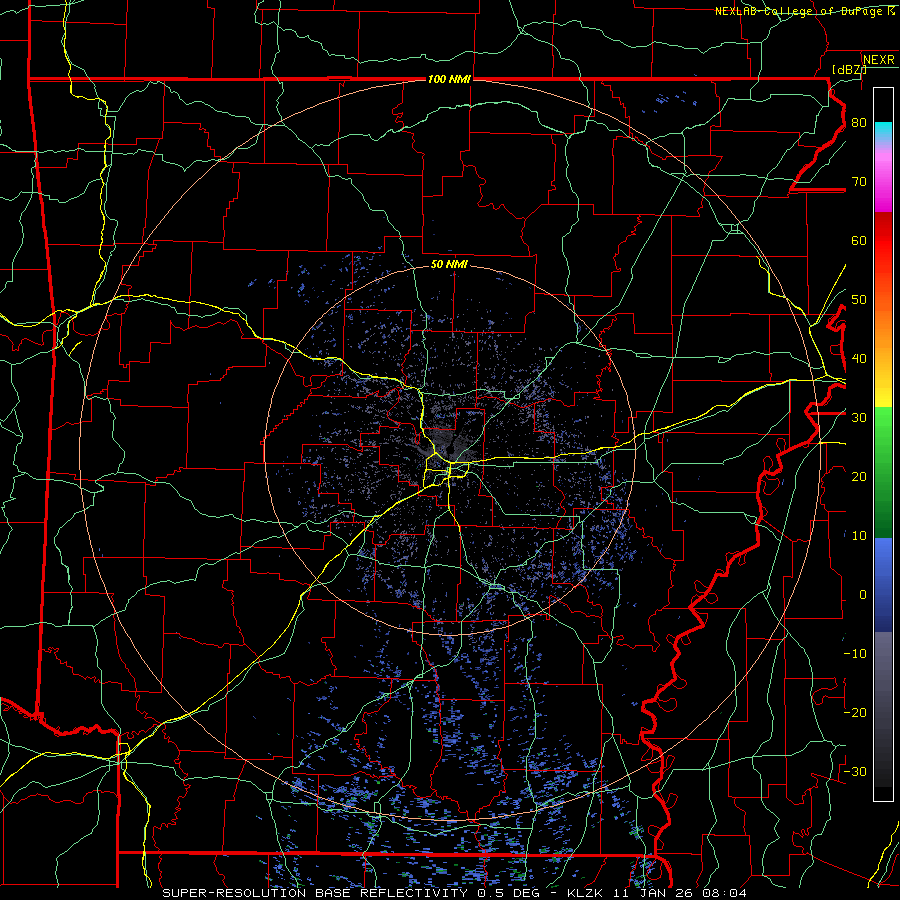Click the -20 value on dBZ scale

855,712
